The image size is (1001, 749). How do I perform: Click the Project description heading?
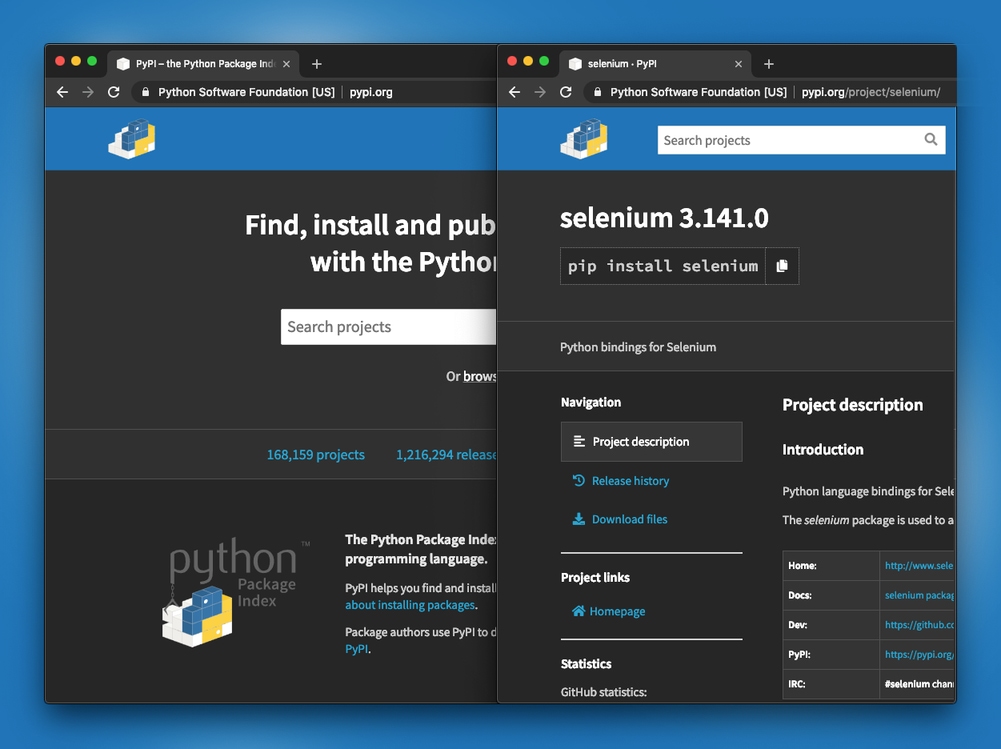[x=852, y=405]
